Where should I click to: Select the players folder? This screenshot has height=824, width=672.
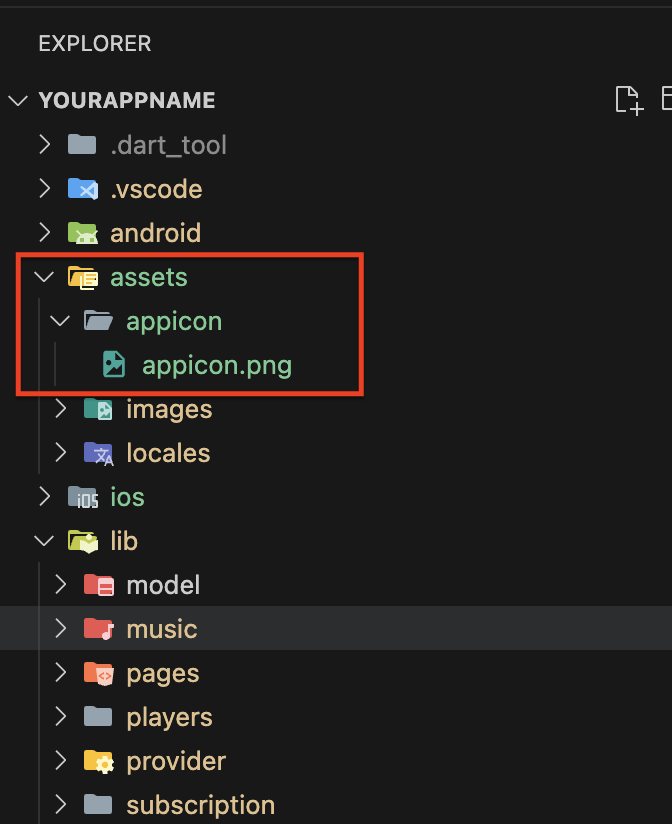click(169, 717)
